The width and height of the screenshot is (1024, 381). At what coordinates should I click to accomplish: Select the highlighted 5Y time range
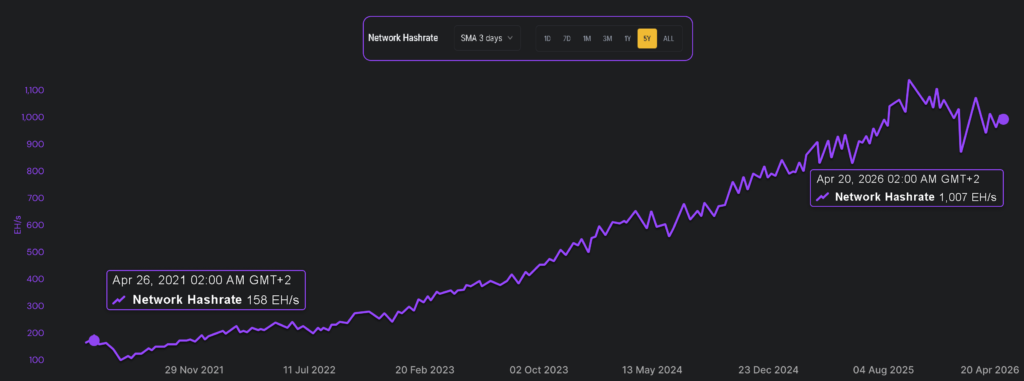tap(647, 39)
